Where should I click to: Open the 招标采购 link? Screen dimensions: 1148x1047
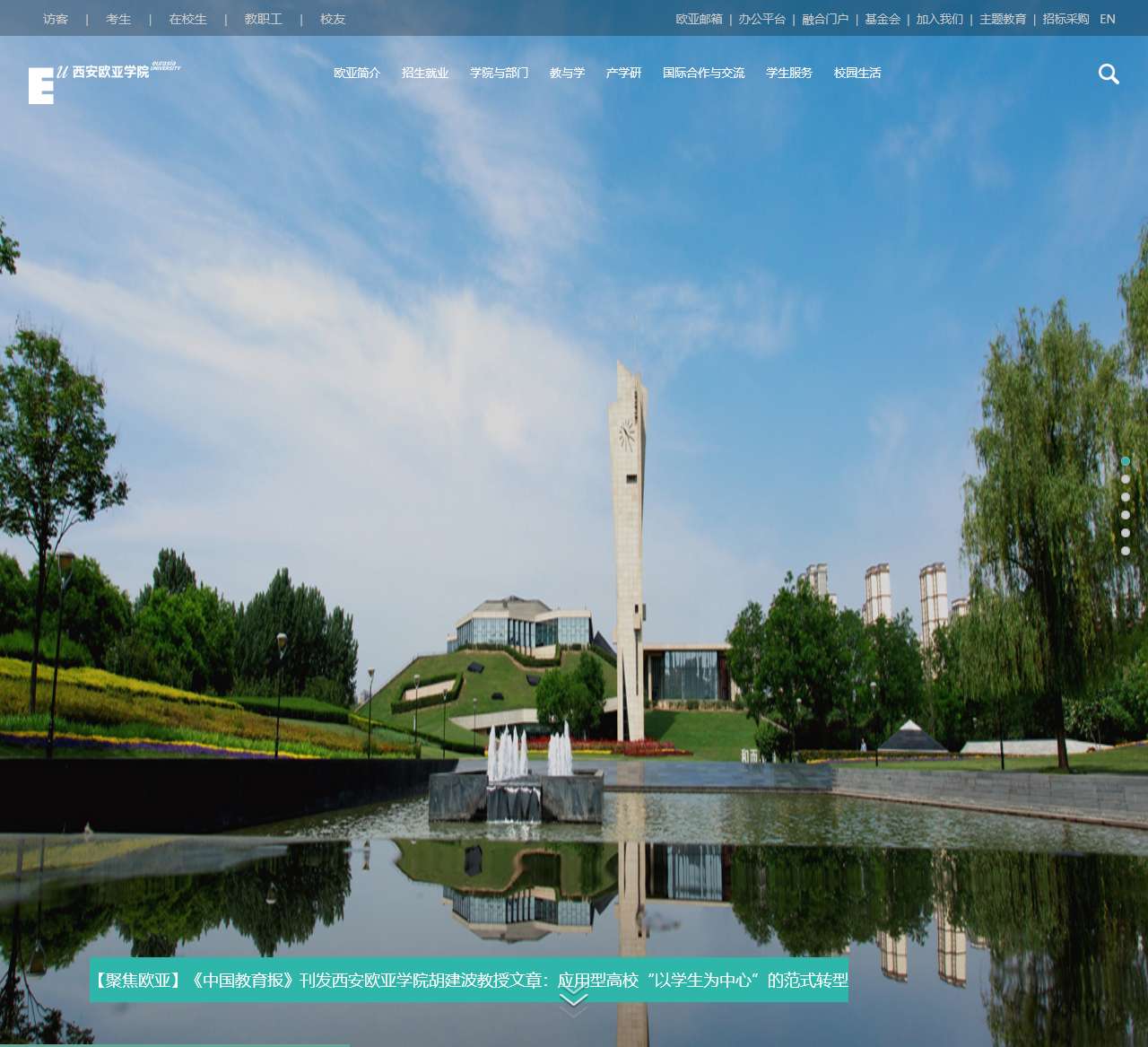tap(1065, 19)
